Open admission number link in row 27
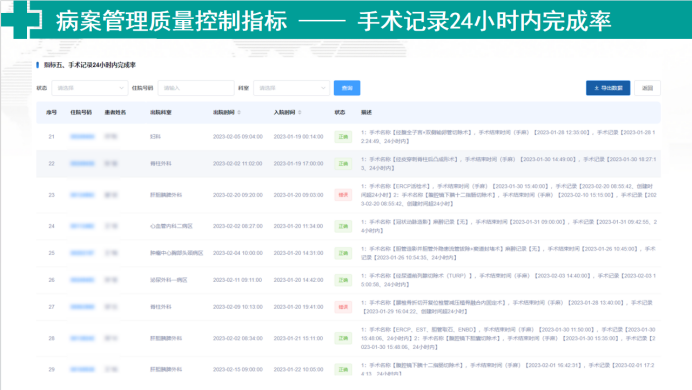 click(82, 307)
